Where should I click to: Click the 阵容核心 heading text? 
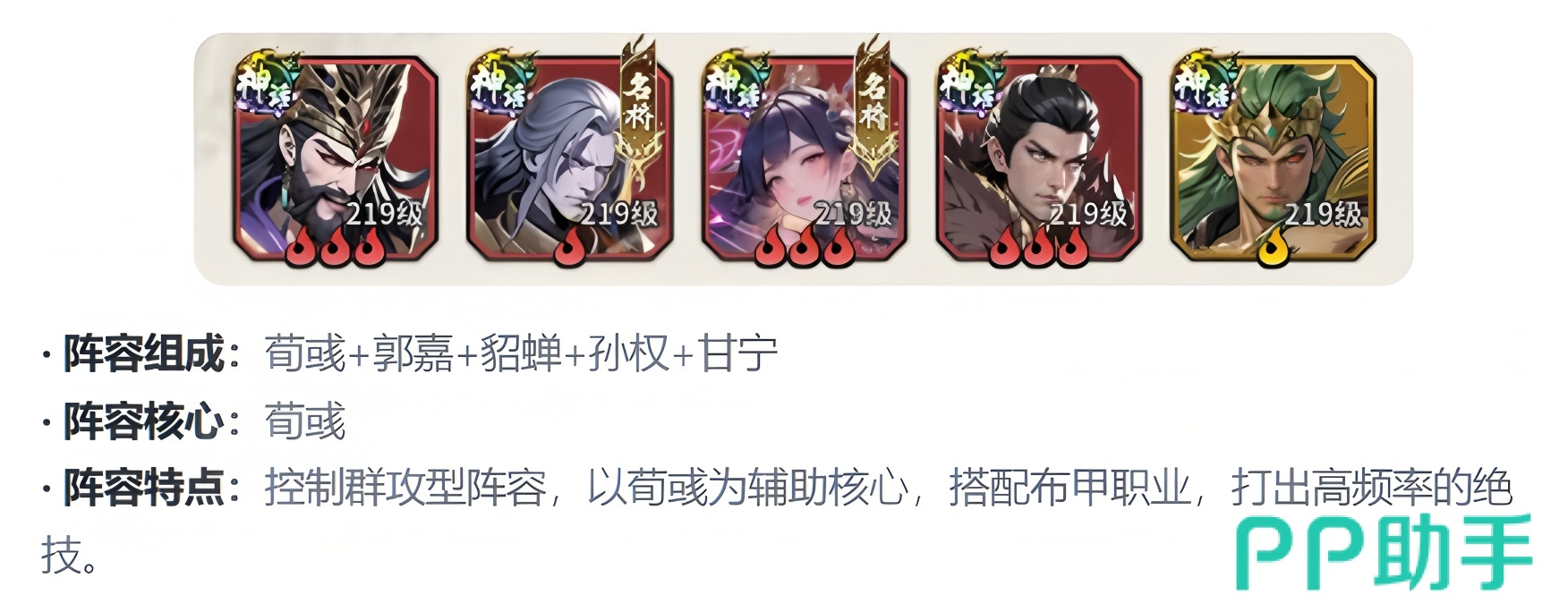click(143, 421)
